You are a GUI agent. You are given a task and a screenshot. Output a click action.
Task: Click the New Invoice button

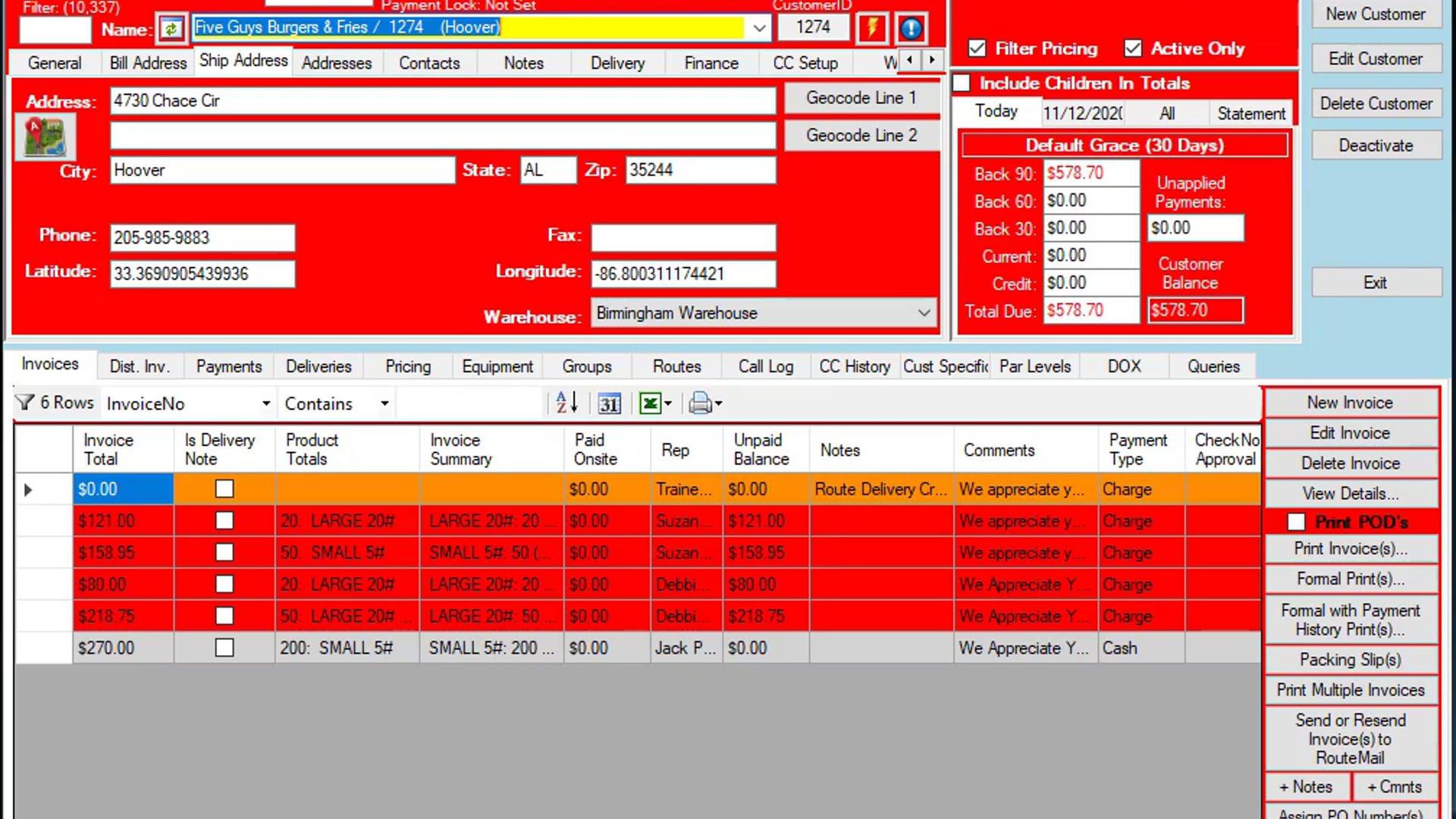pos(1350,403)
